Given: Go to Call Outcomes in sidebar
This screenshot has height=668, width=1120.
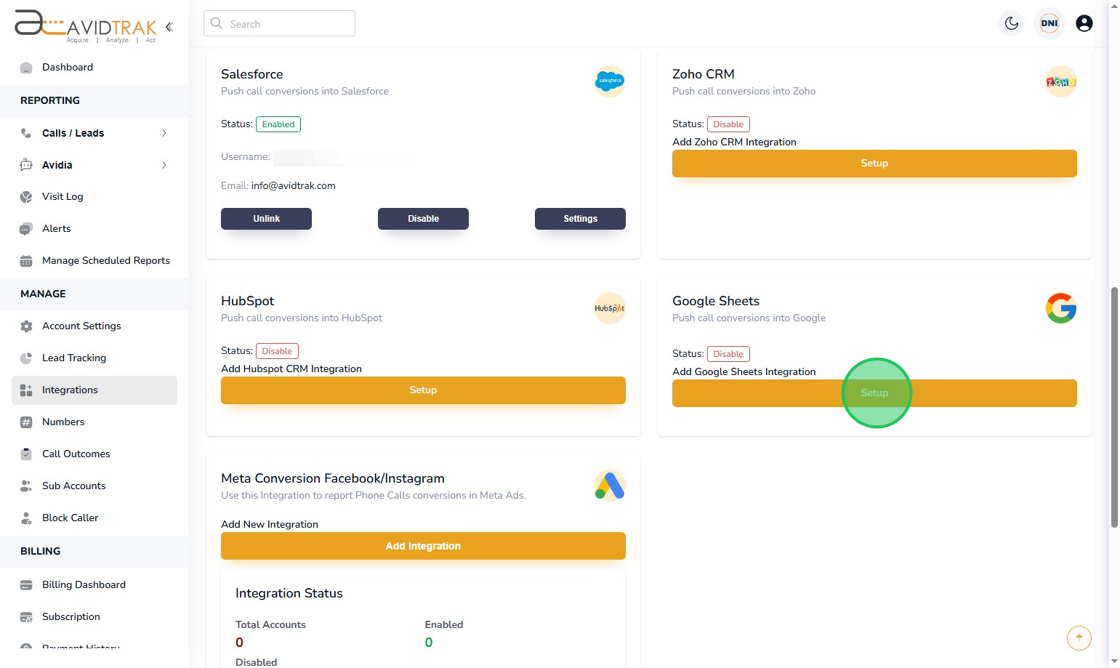Looking at the screenshot, I should (75, 454).
